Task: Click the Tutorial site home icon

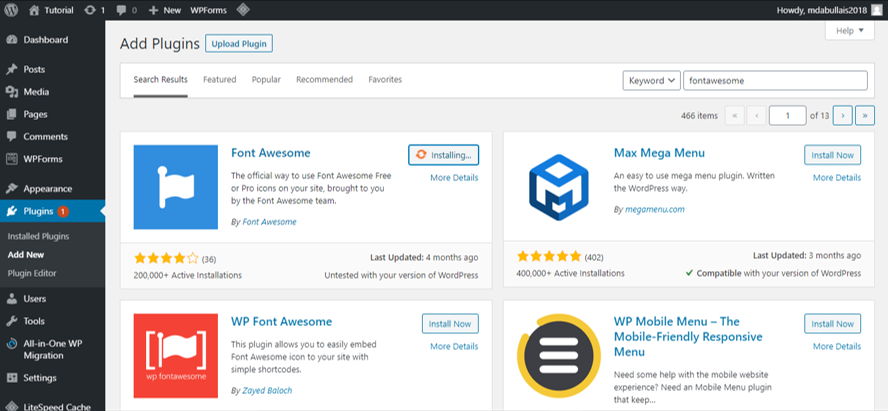Action: 34,10
